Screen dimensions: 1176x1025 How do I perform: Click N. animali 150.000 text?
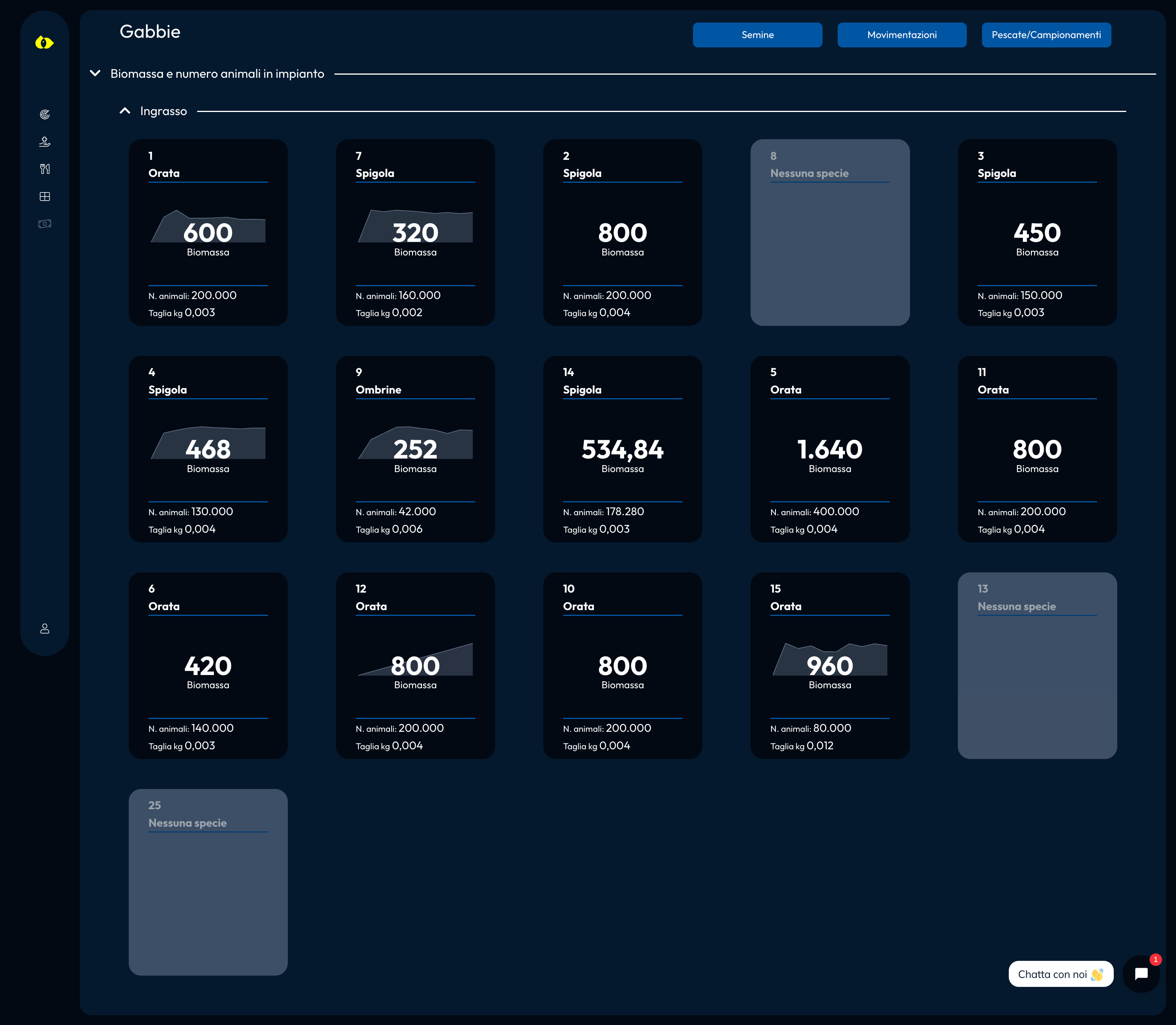1020,296
